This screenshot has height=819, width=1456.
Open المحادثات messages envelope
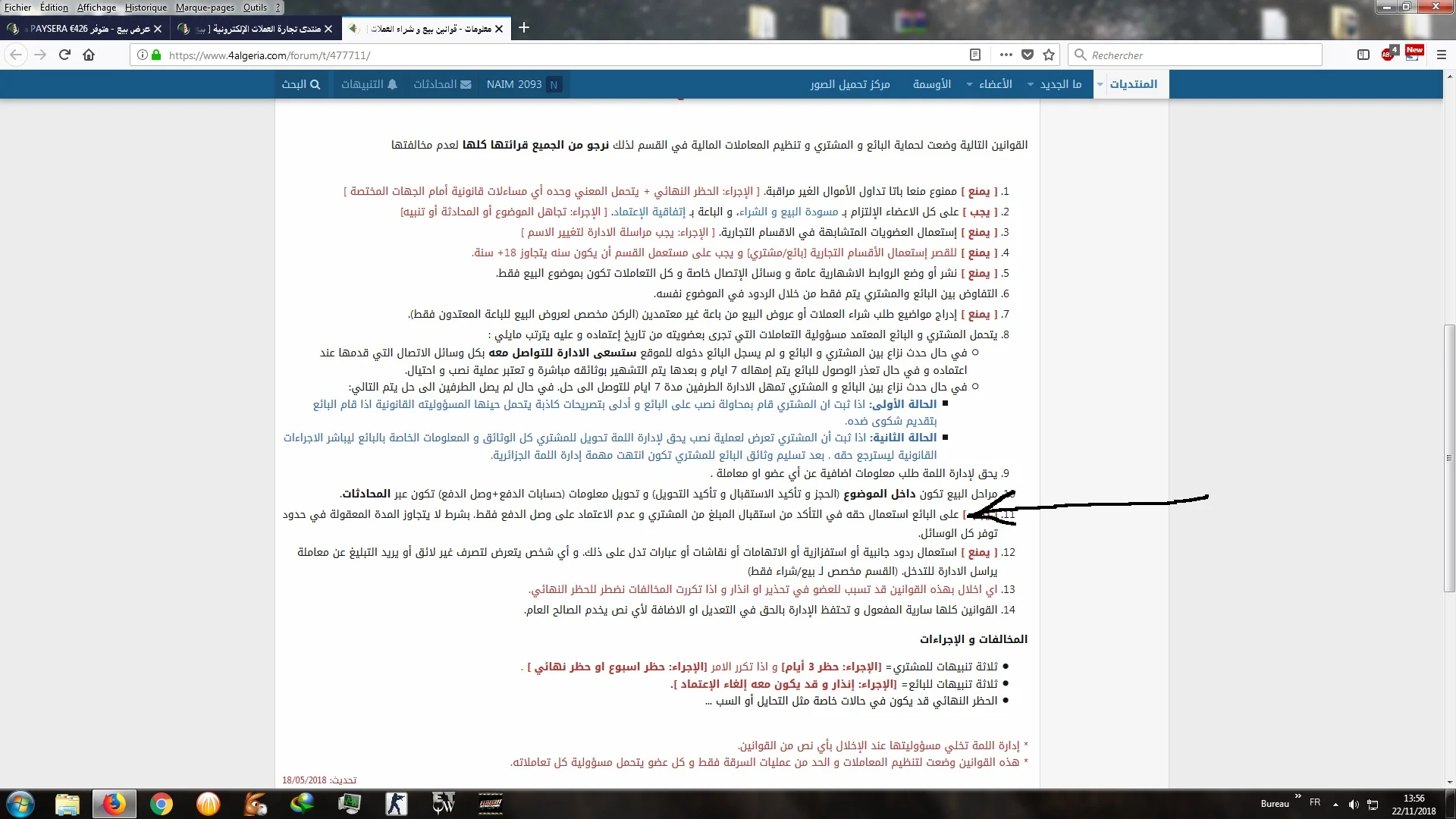(443, 84)
